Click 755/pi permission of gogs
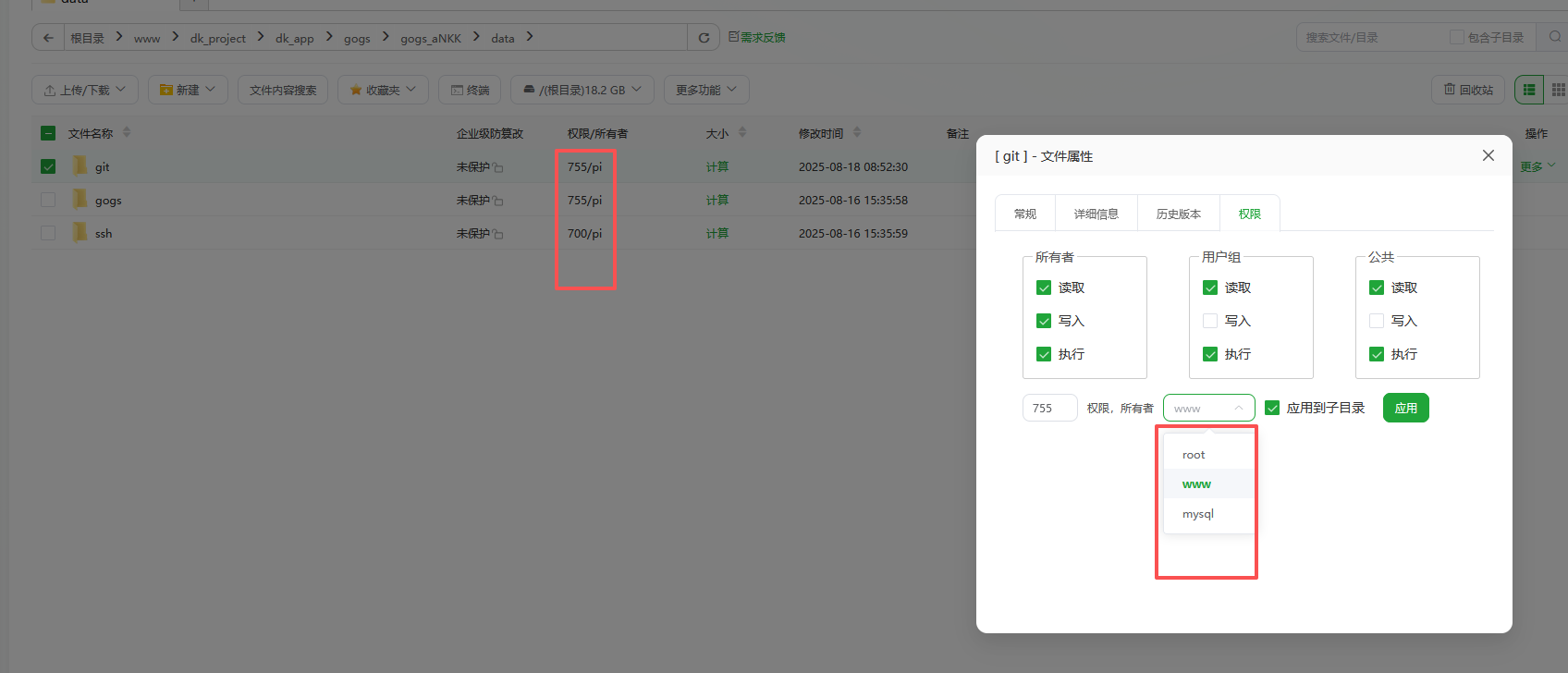The image size is (1568, 673). pyautogui.click(x=584, y=200)
